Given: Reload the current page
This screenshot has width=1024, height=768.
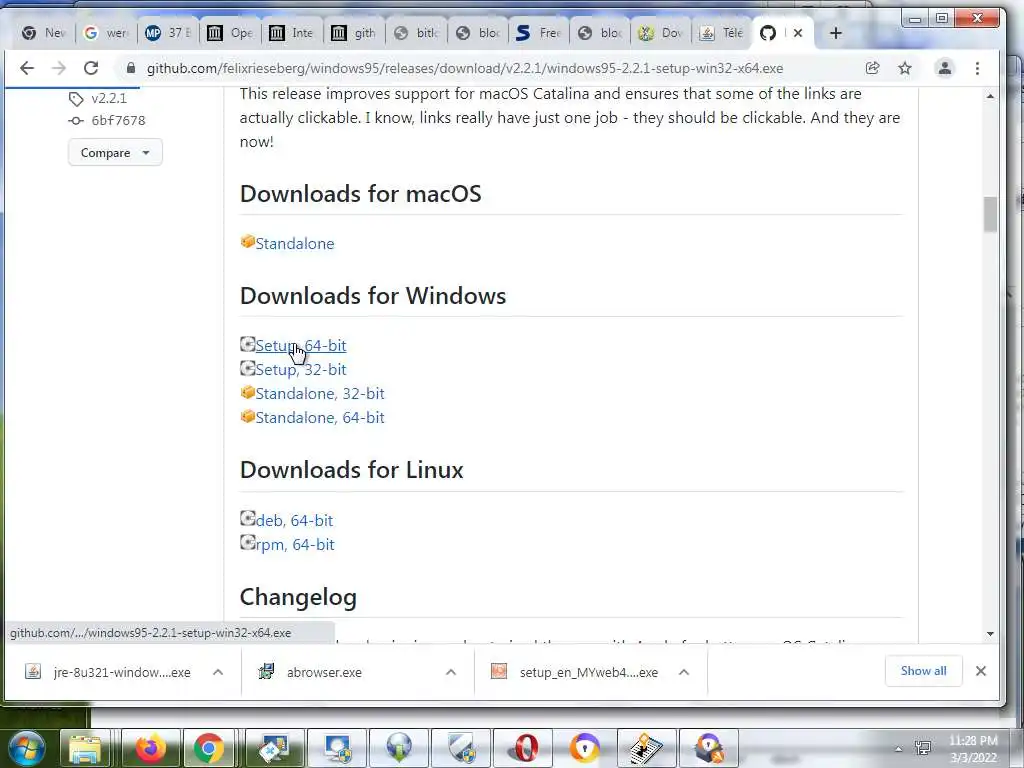Looking at the screenshot, I should click(x=91, y=68).
